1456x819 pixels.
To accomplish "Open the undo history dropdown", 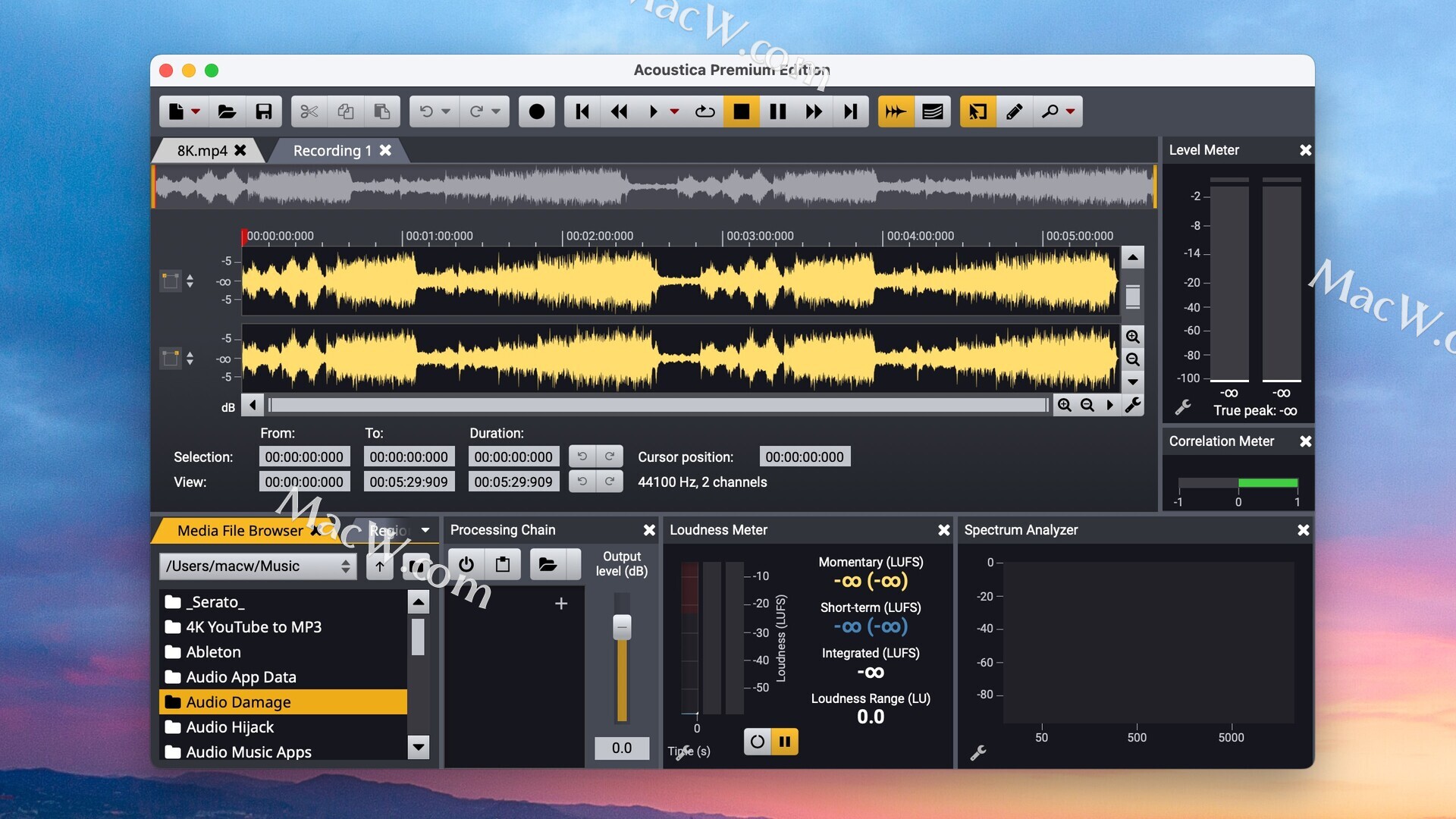I will 446,112.
